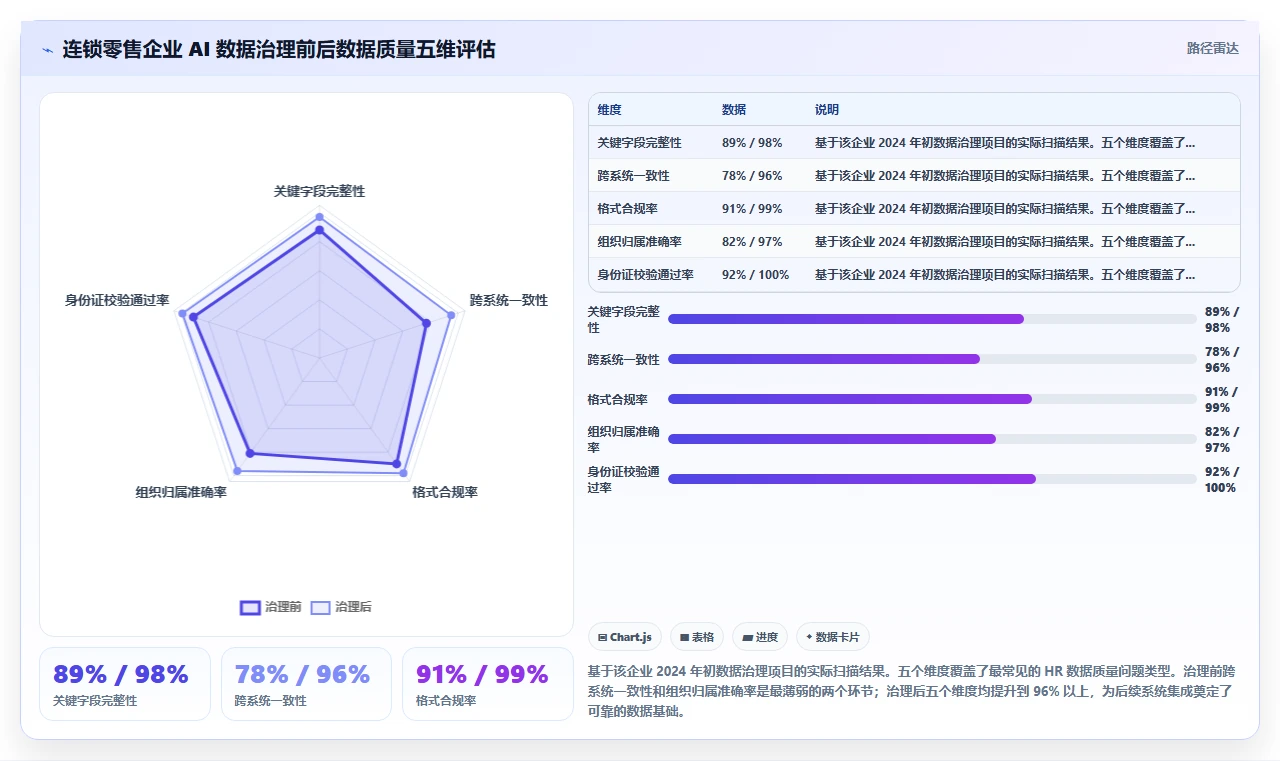Click the 数据卡片 tag chip
Viewport: 1280px width, 761px height.
(833, 637)
